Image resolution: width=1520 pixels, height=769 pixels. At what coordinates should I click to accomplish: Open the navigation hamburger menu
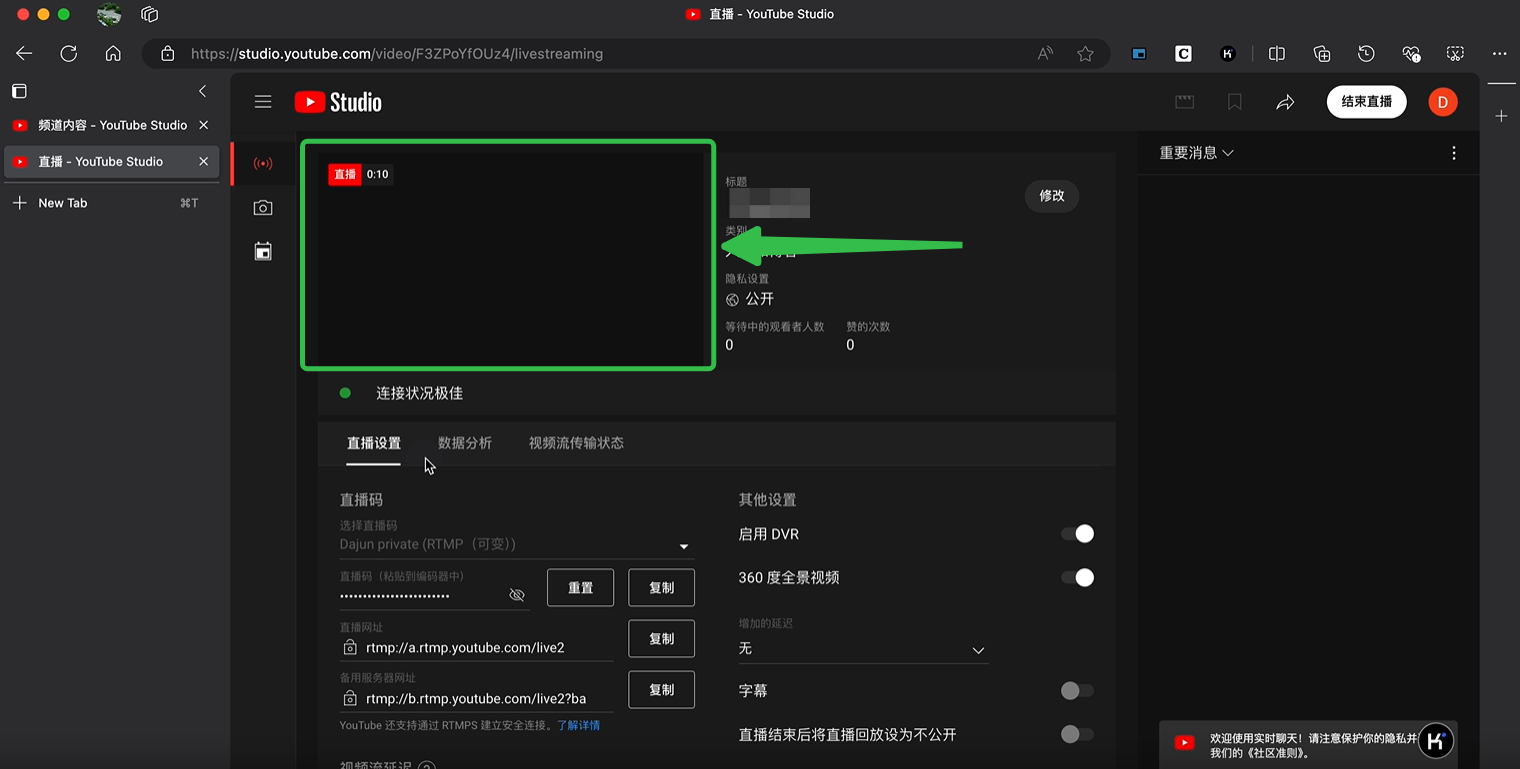coord(263,101)
